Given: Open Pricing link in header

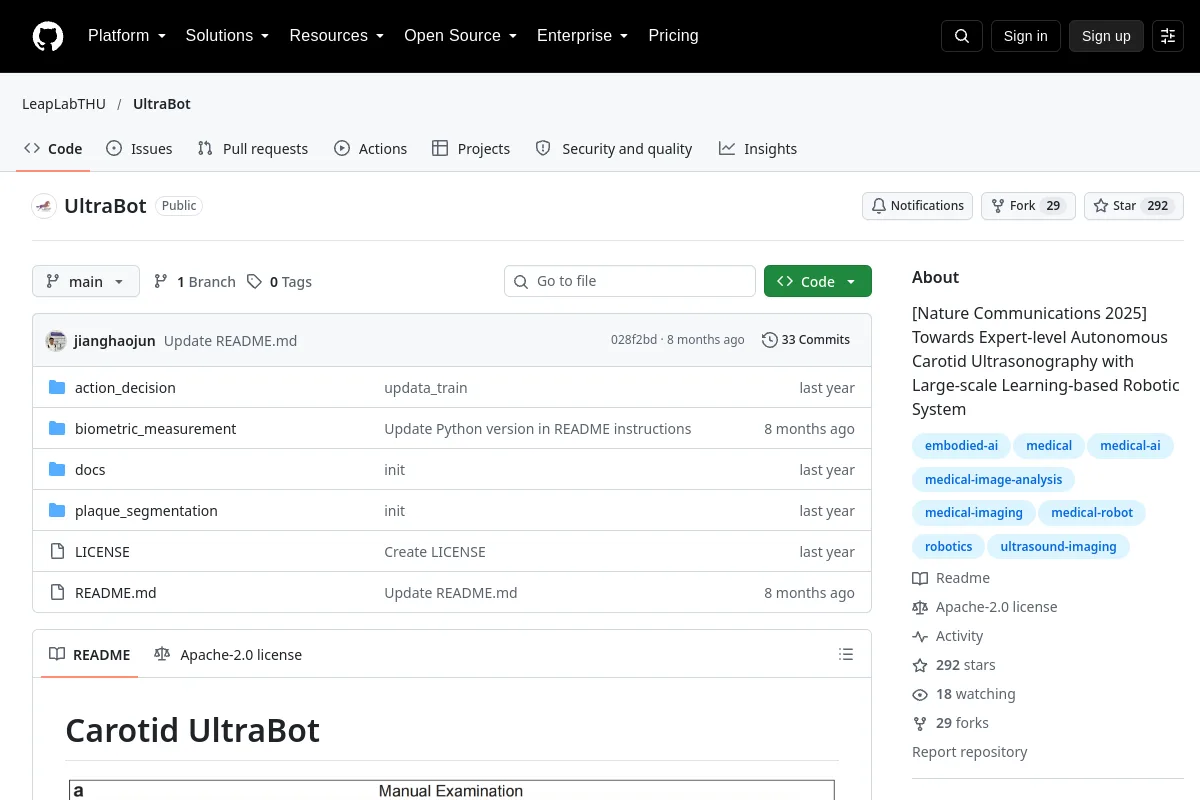Looking at the screenshot, I should 673,36.
